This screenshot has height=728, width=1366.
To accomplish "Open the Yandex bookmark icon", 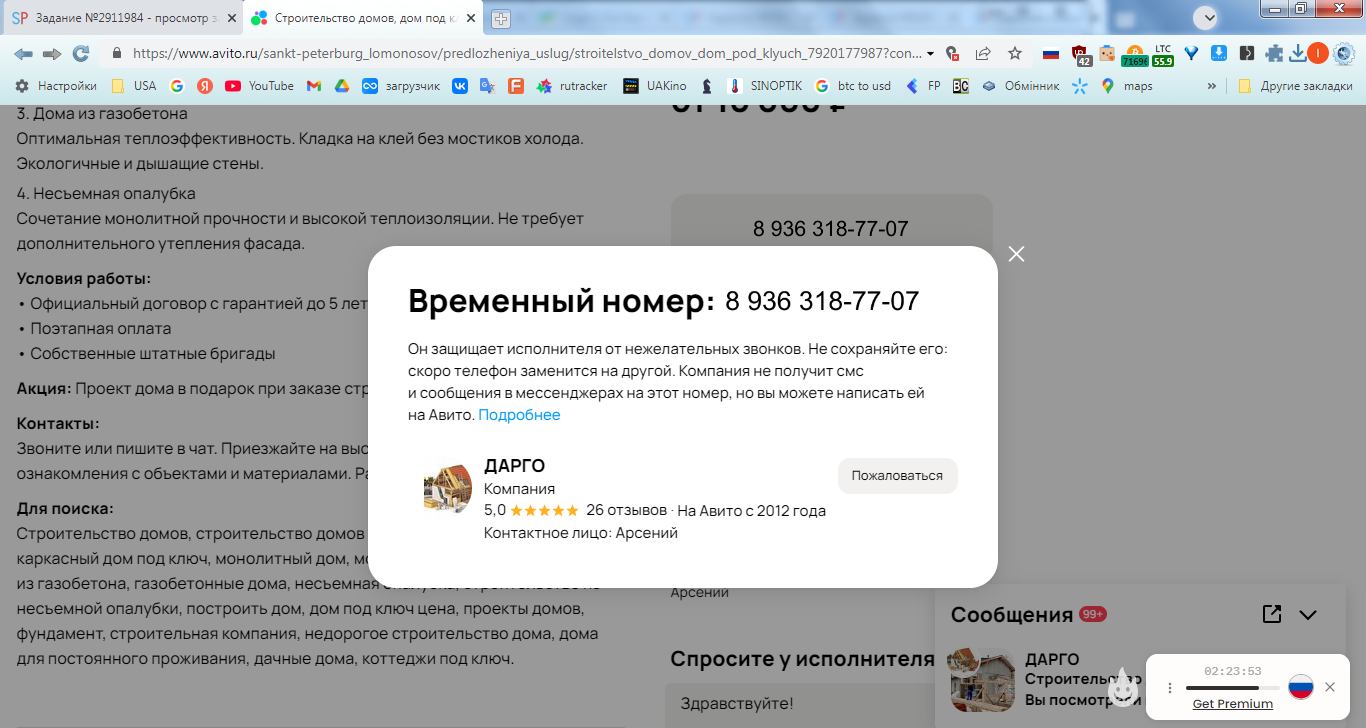I will pos(204,86).
